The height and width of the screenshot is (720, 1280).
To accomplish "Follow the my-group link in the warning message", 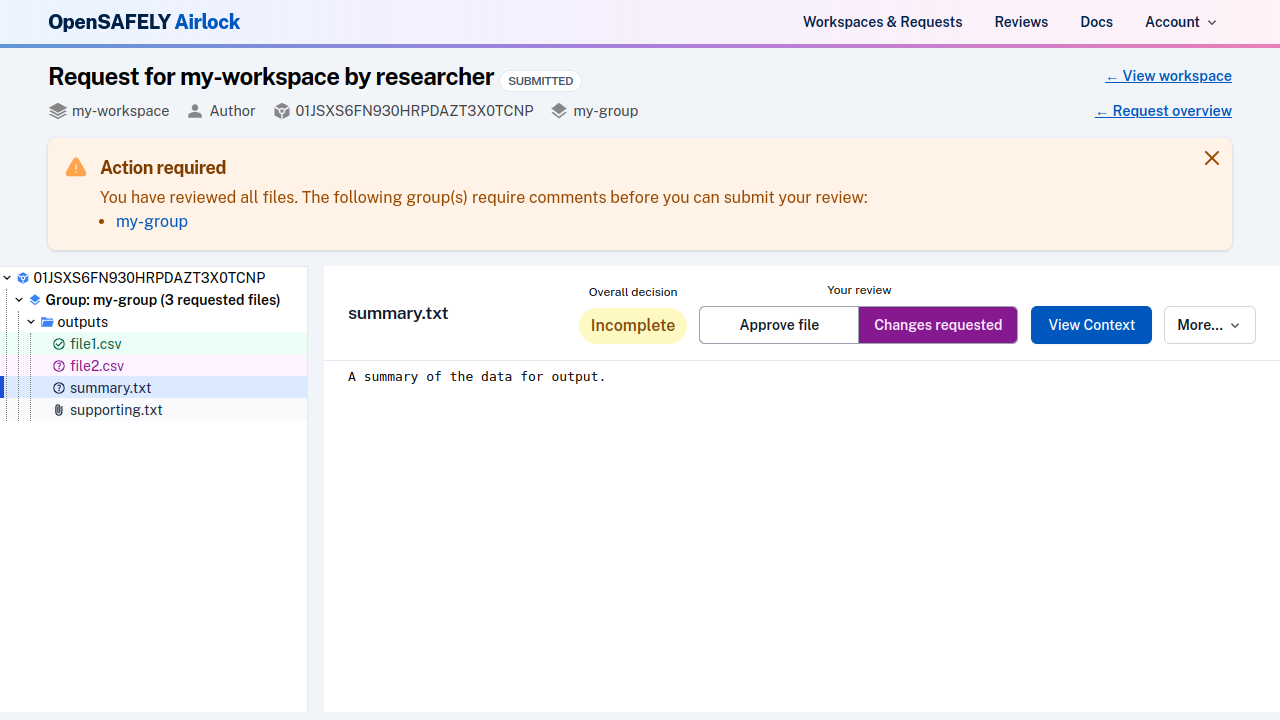I will click(x=151, y=221).
